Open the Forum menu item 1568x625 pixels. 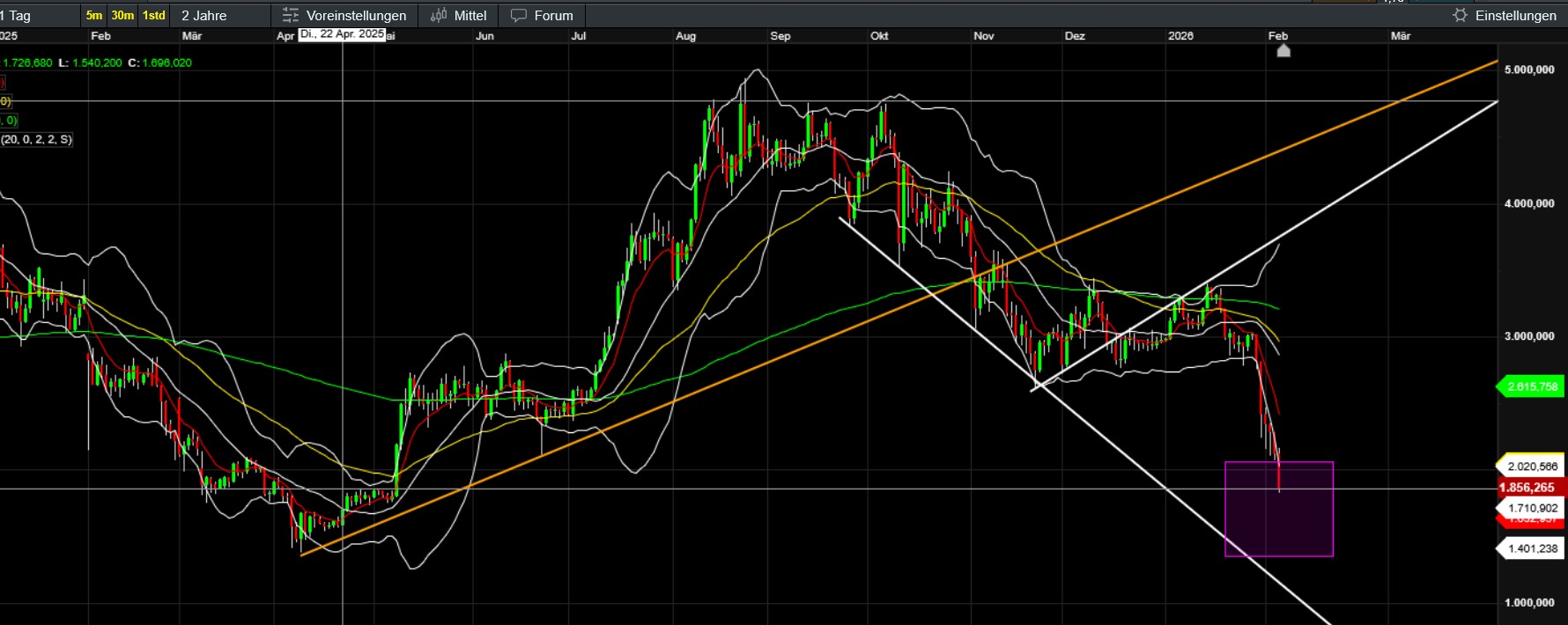coord(553,16)
